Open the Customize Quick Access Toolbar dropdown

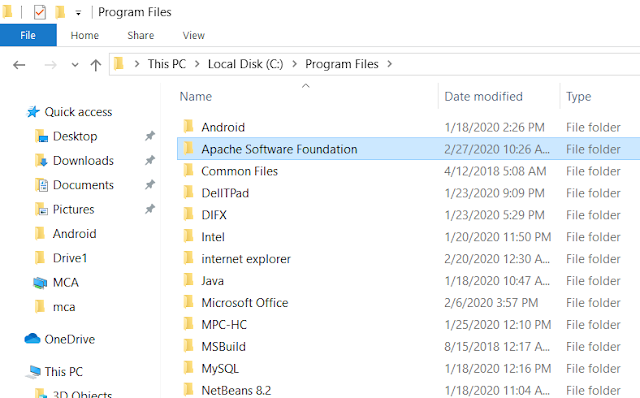78,13
